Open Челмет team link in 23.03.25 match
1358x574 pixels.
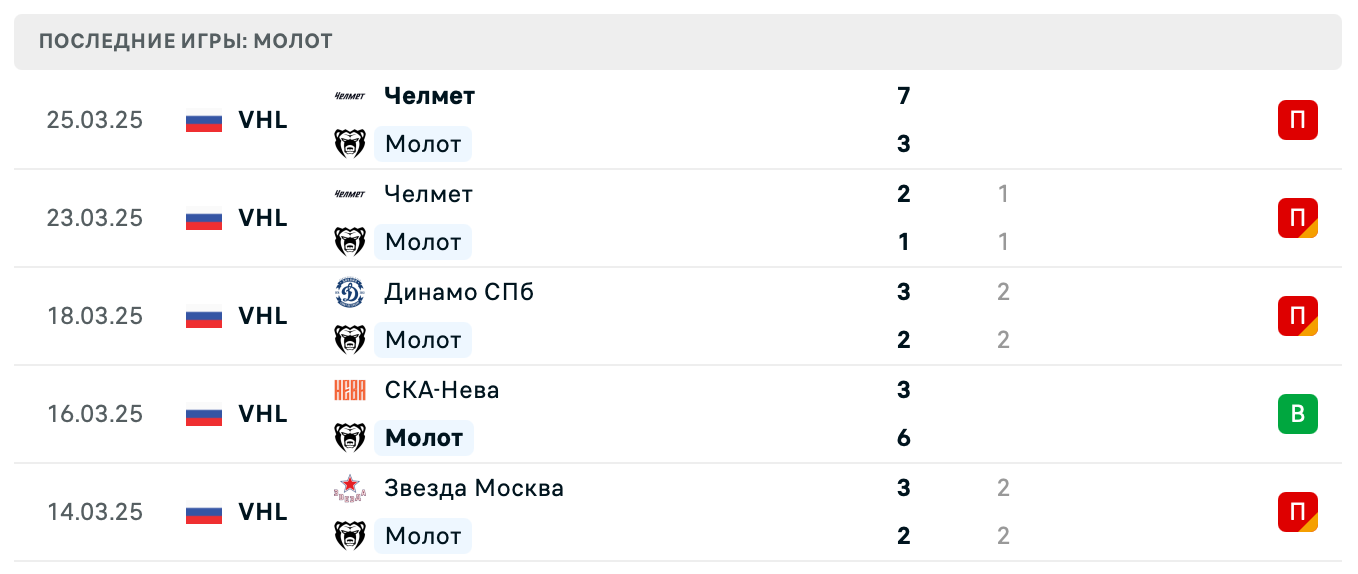click(x=428, y=194)
